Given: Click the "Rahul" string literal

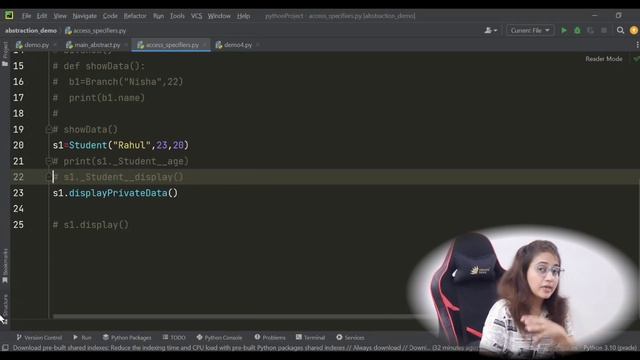Looking at the screenshot, I should click(131, 145).
